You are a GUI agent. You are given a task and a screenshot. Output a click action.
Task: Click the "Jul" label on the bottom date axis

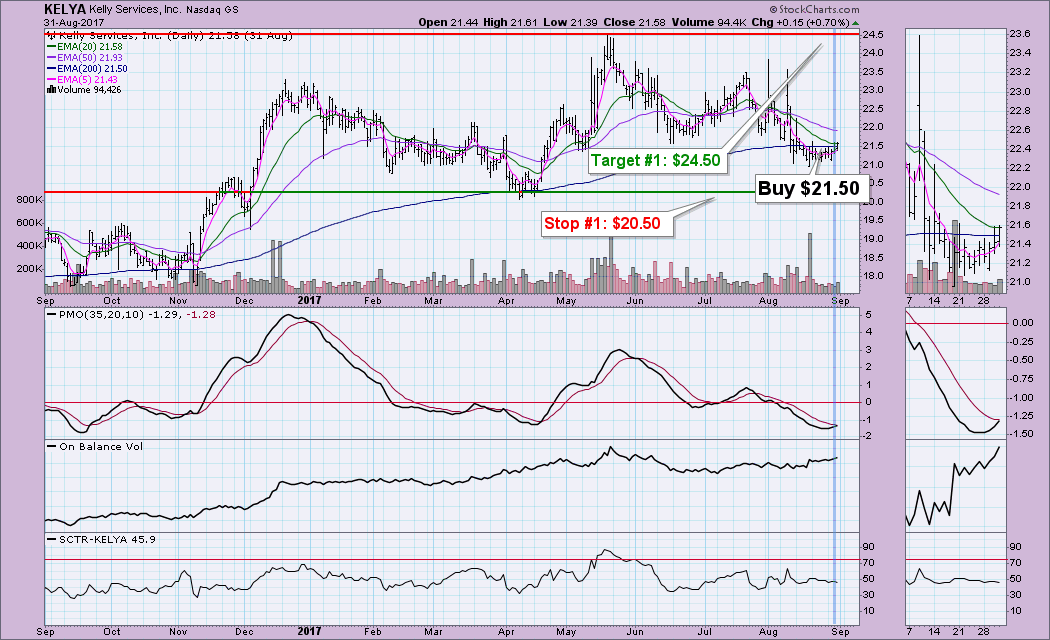point(704,631)
